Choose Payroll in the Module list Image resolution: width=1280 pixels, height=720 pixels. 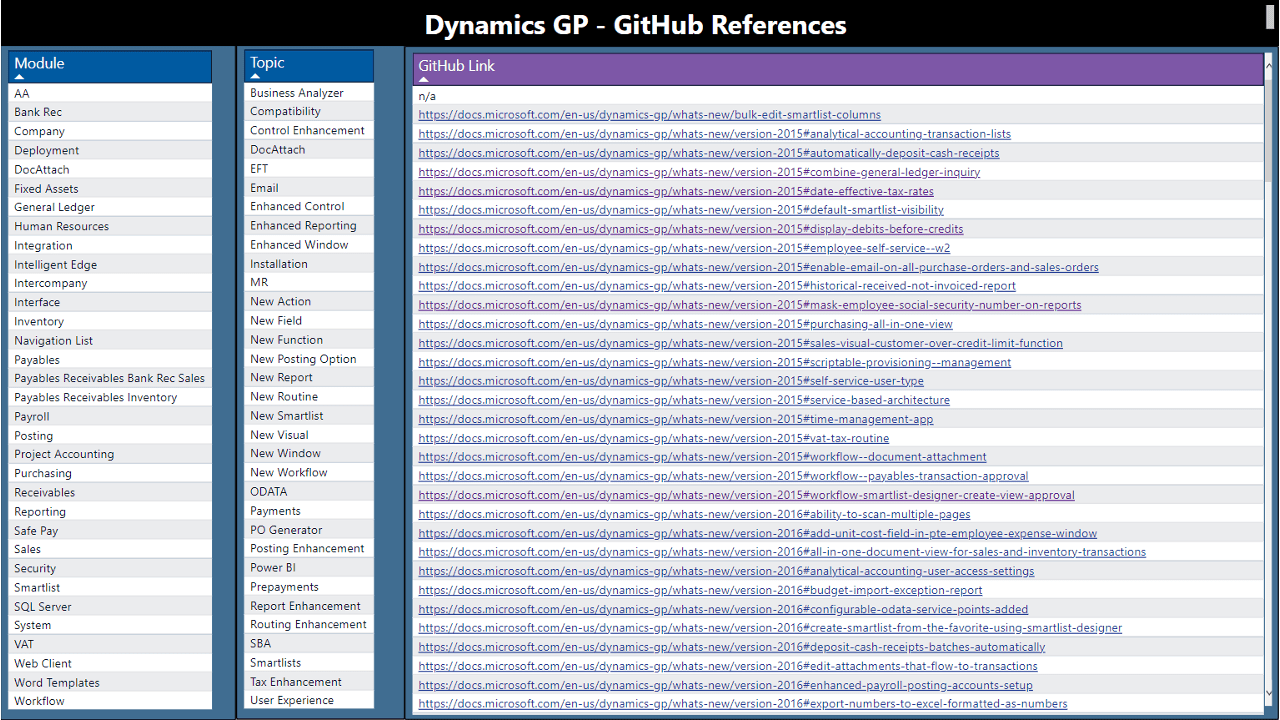tap(32, 416)
